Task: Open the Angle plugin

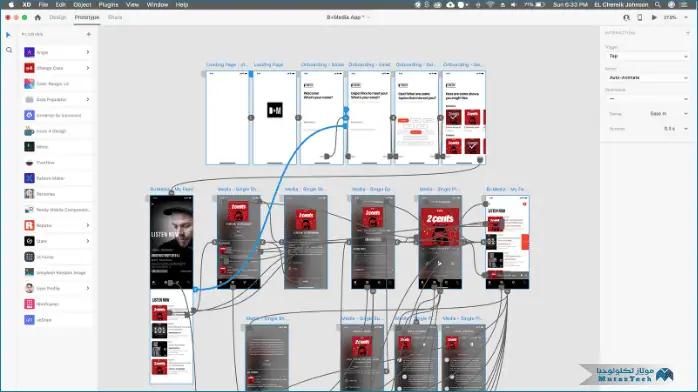Action: [x=57, y=53]
